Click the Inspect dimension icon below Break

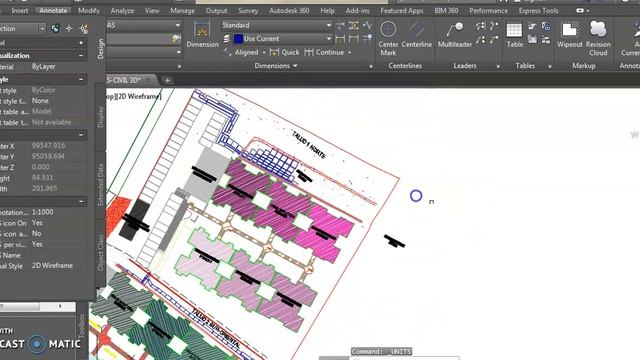pos(340,39)
